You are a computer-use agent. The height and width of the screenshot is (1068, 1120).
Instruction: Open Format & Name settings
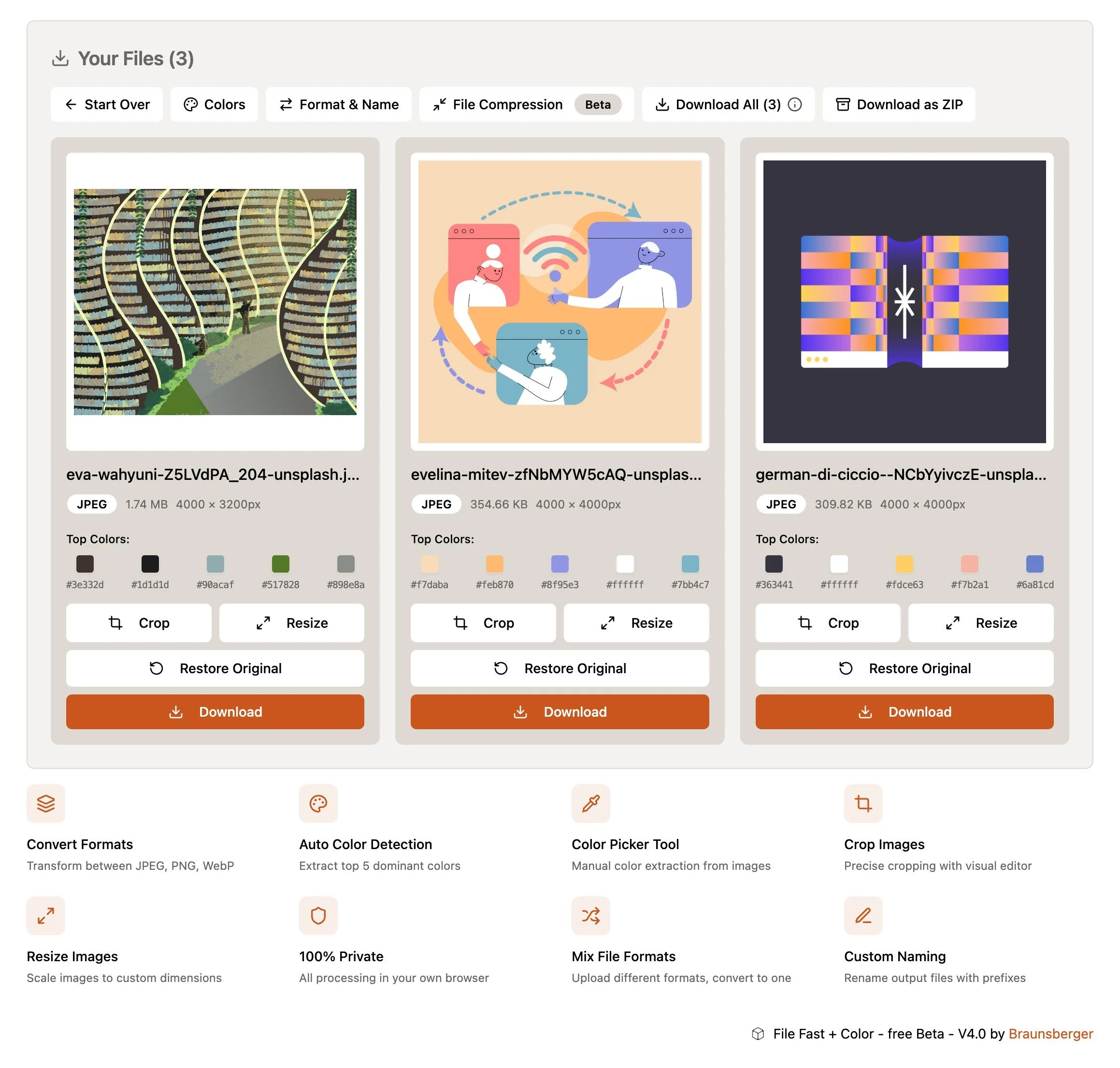(x=339, y=105)
